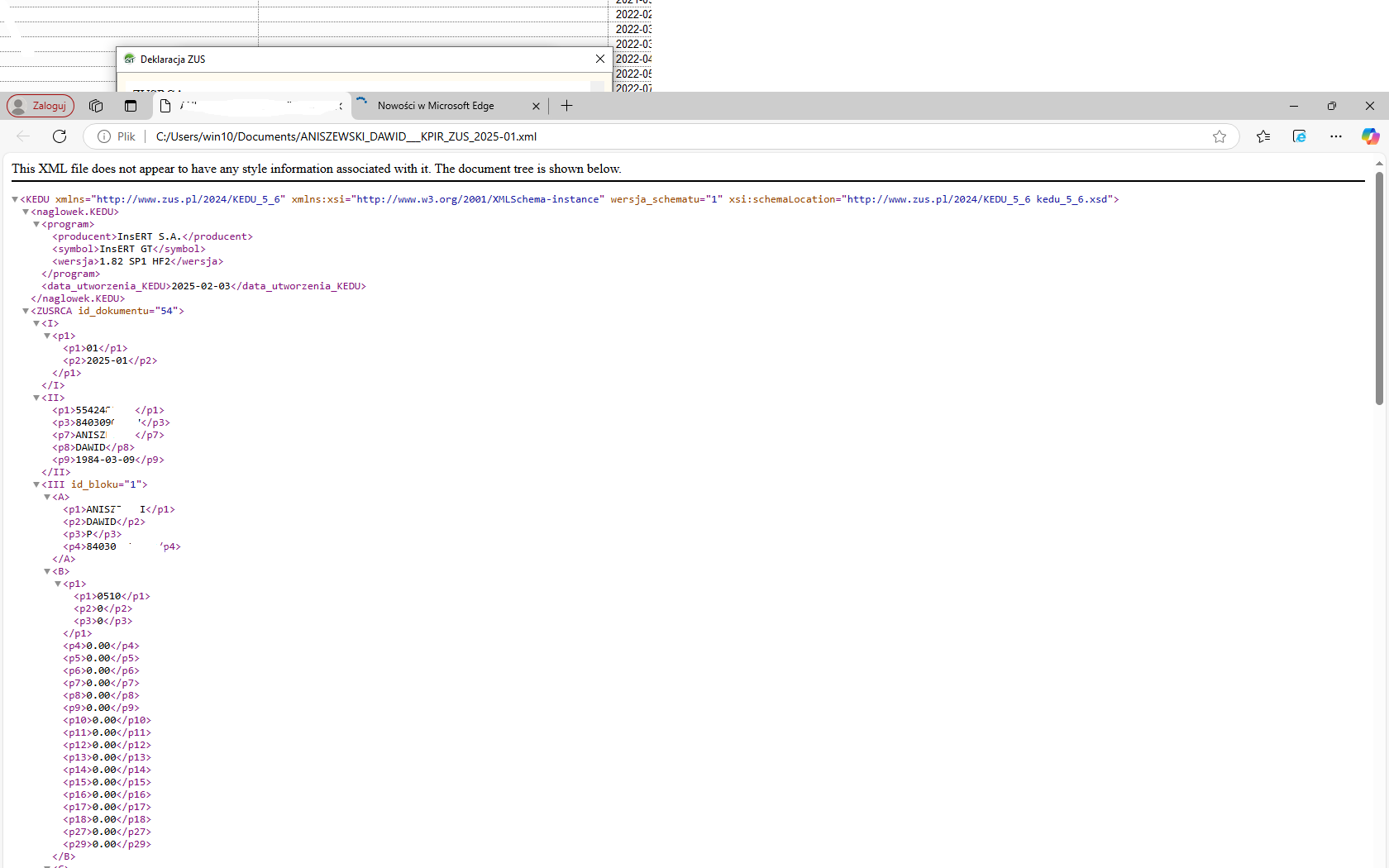
Task: Open the Favorites list icon
Action: (1263, 136)
